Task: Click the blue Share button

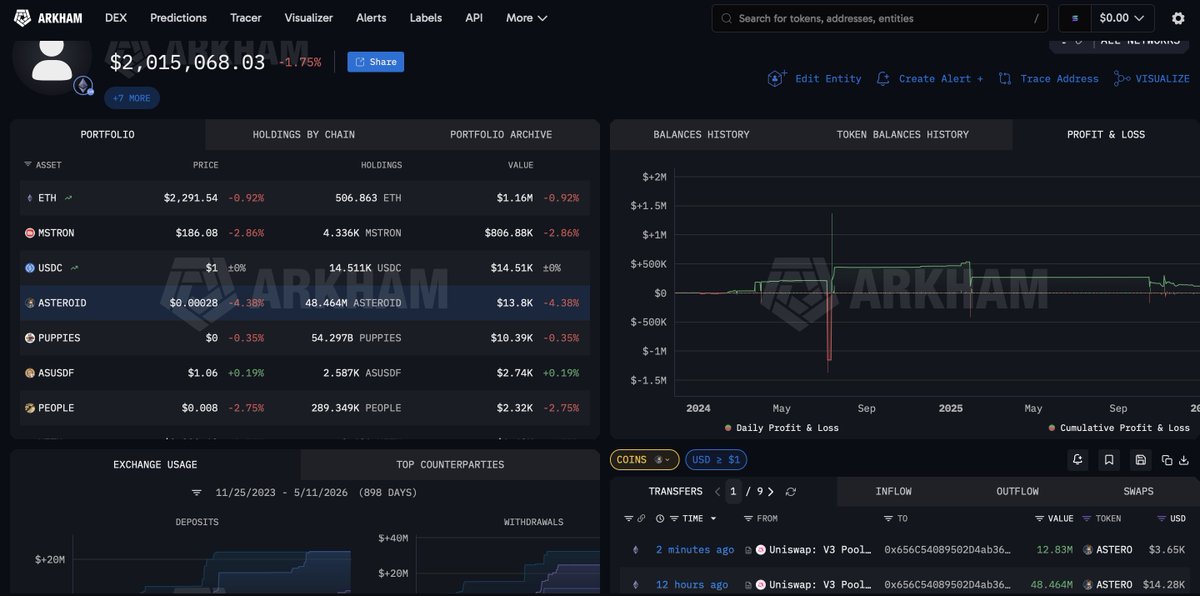Action: click(x=376, y=62)
